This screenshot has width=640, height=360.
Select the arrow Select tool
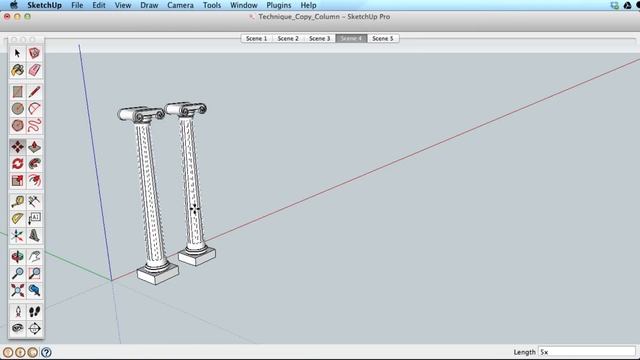click(x=17, y=53)
